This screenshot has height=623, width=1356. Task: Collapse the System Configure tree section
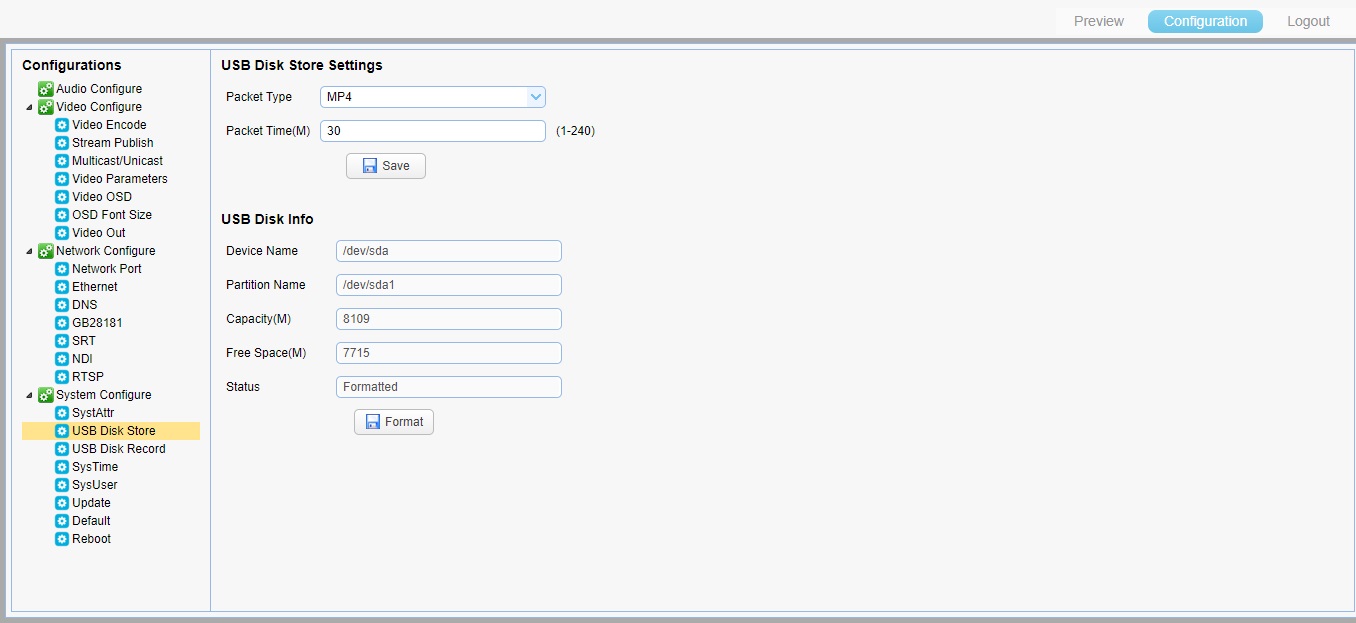[x=30, y=395]
